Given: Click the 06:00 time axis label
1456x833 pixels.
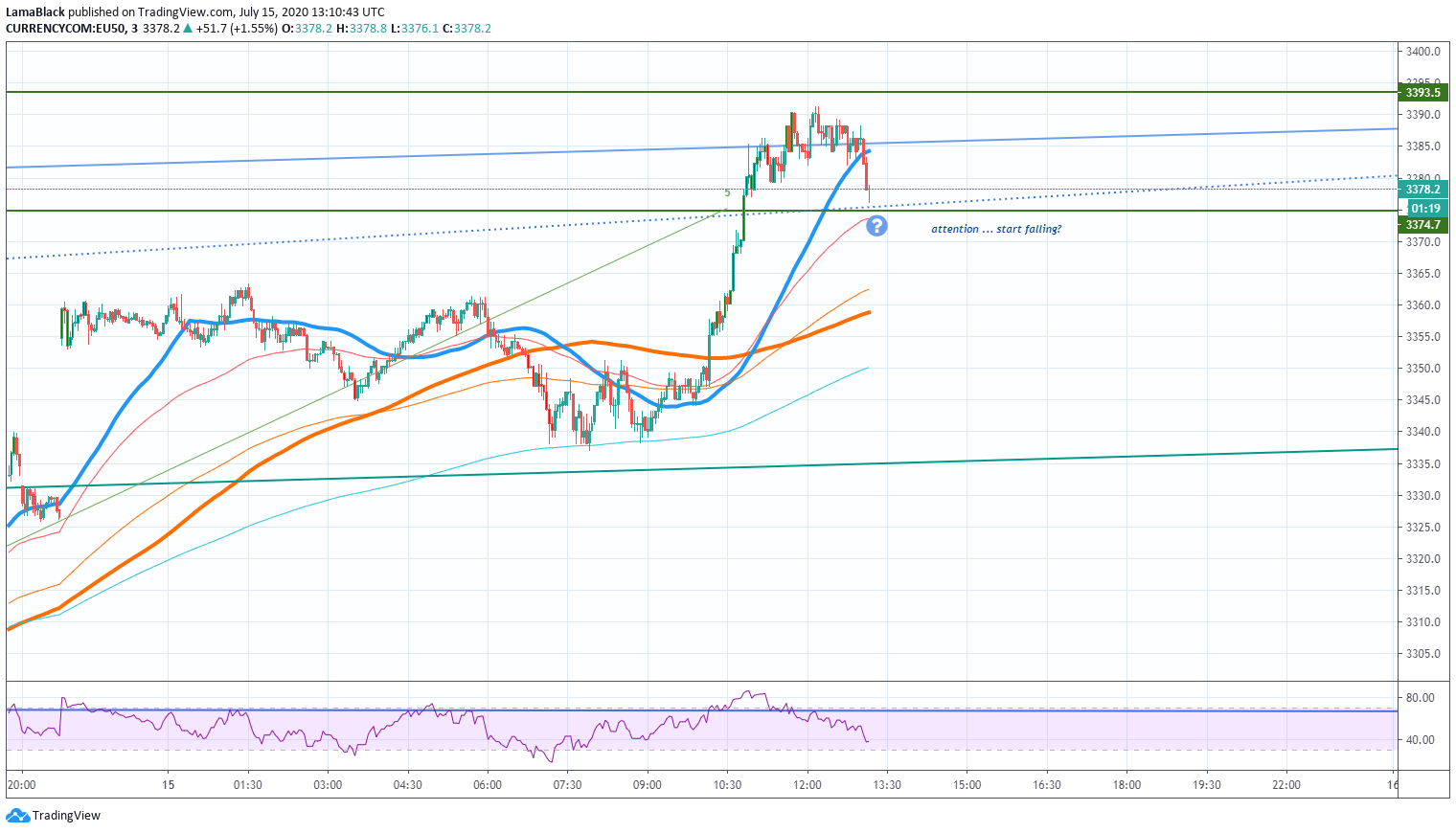Looking at the screenshot, I should click(x=488, y=785).
